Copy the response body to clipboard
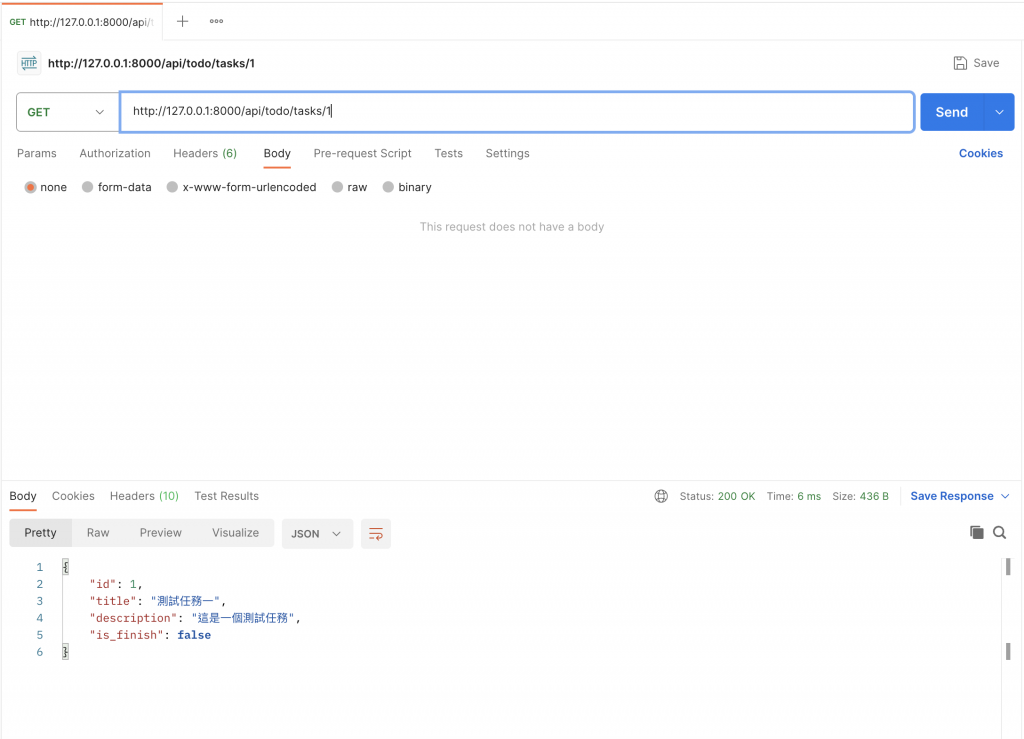 click(x=976, y=533)
